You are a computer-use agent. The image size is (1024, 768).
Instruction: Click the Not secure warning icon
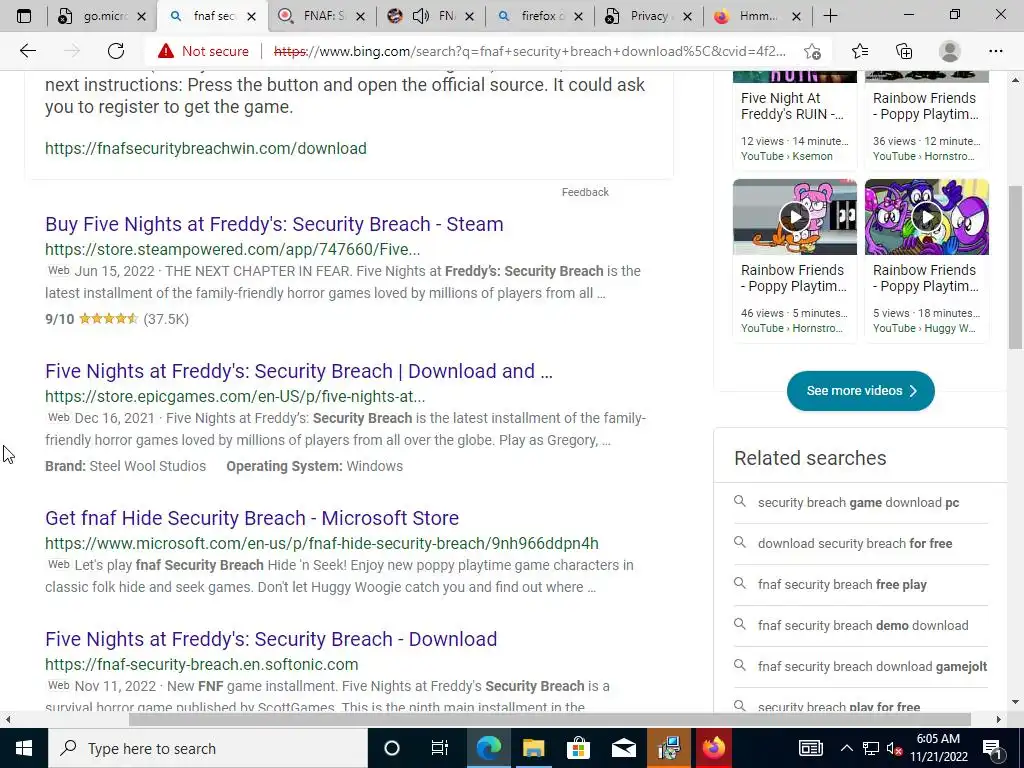[x=166, y=51]
